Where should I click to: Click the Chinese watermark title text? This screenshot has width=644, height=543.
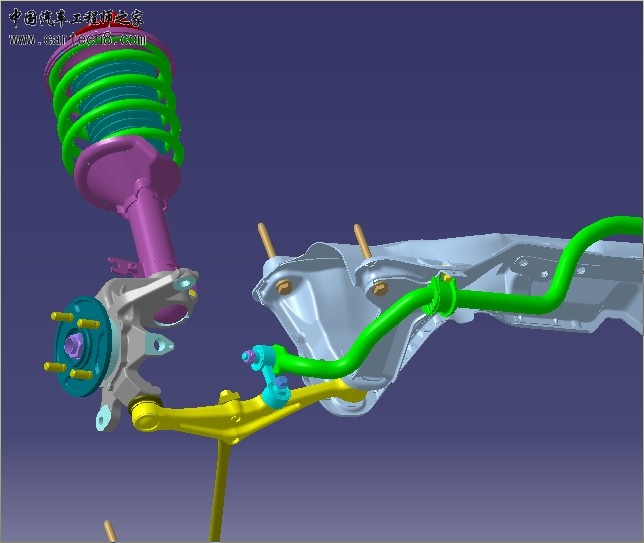pos(76,18)
